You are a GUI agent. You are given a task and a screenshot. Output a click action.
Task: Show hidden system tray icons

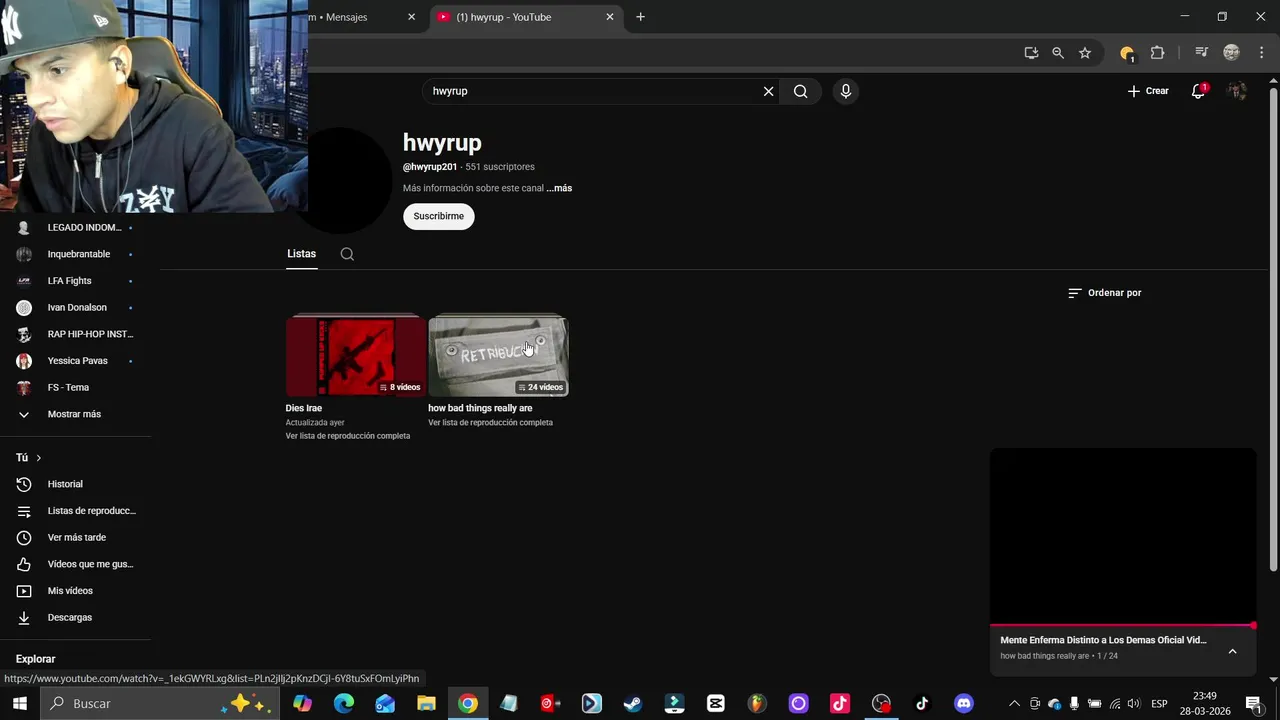pos(1014,704)
